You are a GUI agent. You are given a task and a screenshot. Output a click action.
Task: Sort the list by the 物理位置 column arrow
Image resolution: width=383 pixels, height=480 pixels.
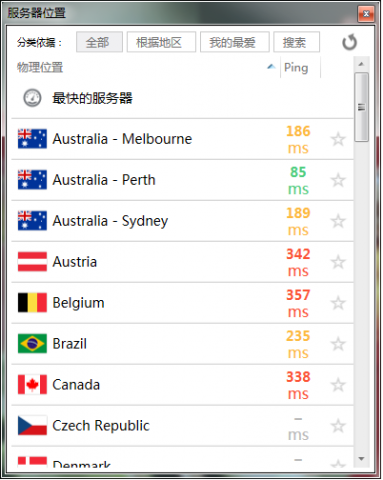271,67
